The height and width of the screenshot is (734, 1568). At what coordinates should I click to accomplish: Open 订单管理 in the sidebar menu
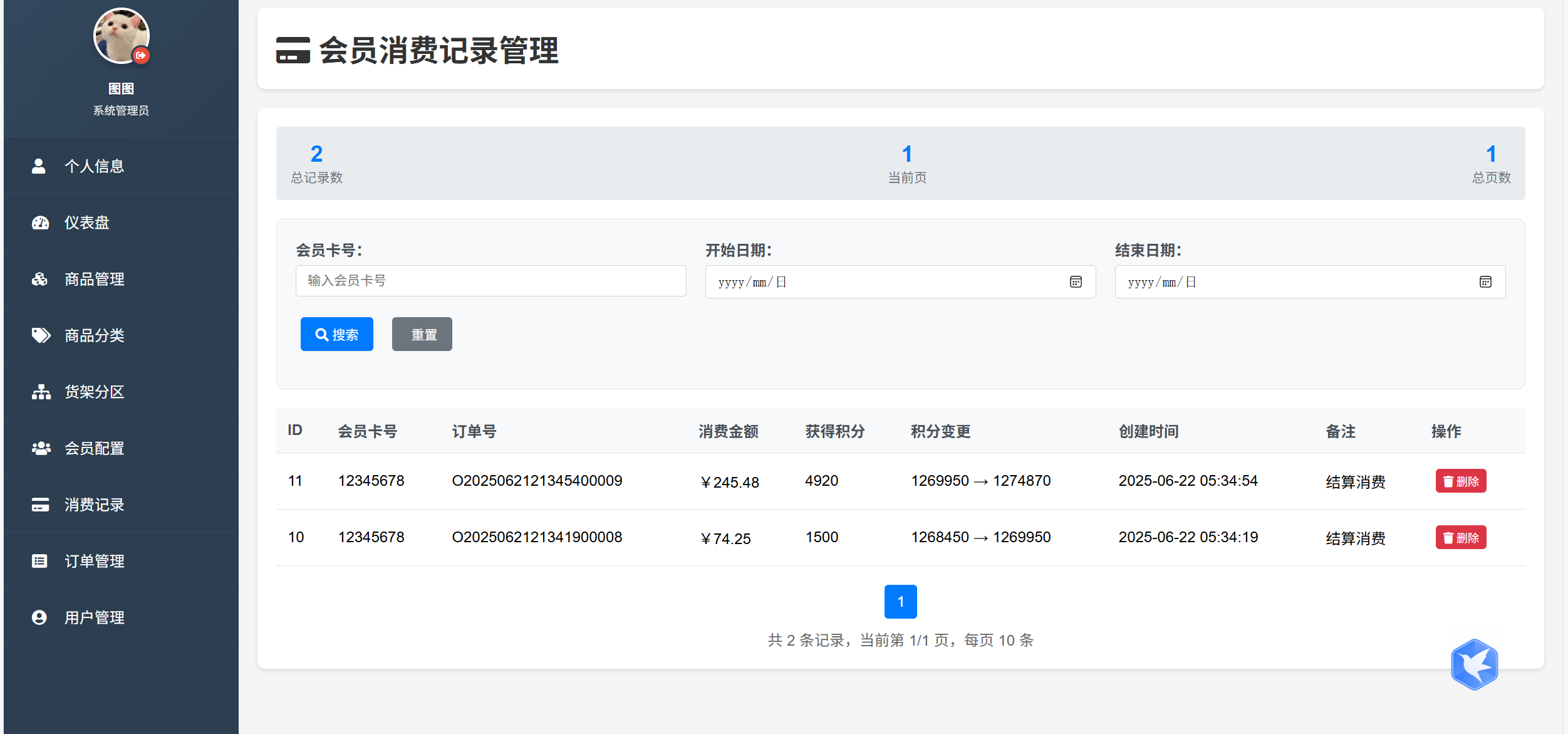coord(94,561)
